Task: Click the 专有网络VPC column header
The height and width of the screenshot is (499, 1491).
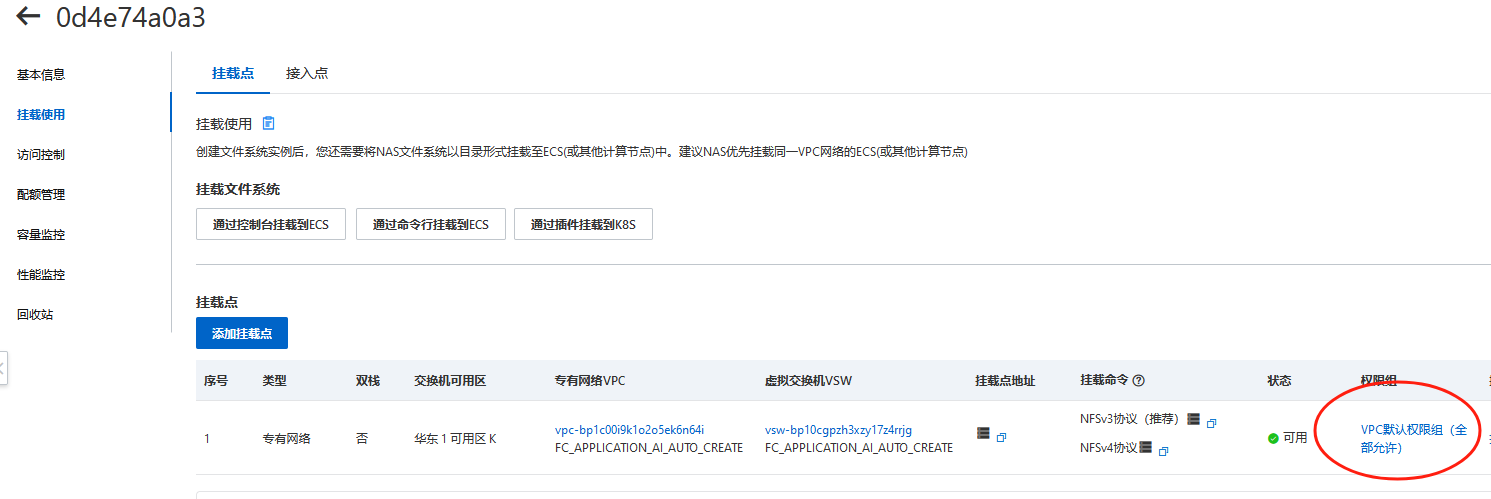Action: pos(590,381)
